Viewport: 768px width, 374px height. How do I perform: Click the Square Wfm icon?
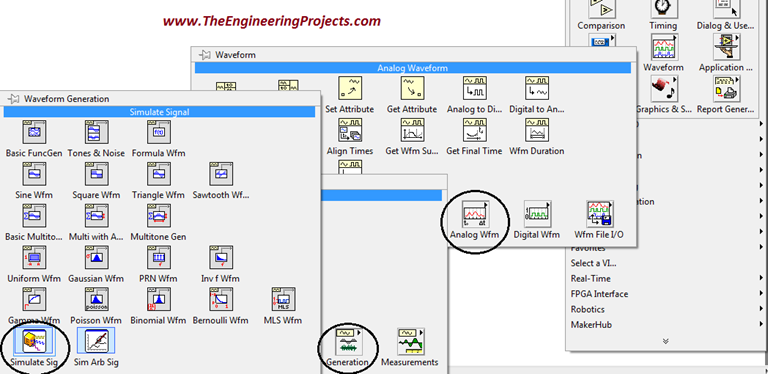coord(96,174)
